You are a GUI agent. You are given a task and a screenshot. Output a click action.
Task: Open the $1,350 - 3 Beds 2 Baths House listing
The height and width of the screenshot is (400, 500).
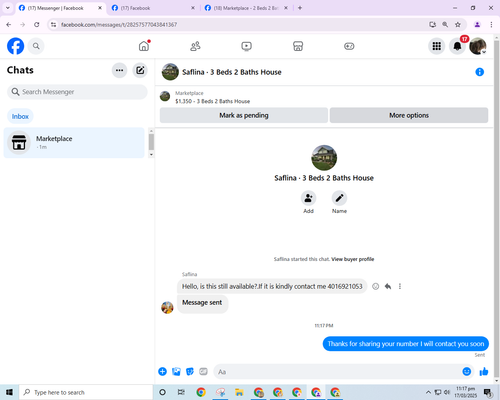point(212,101)
